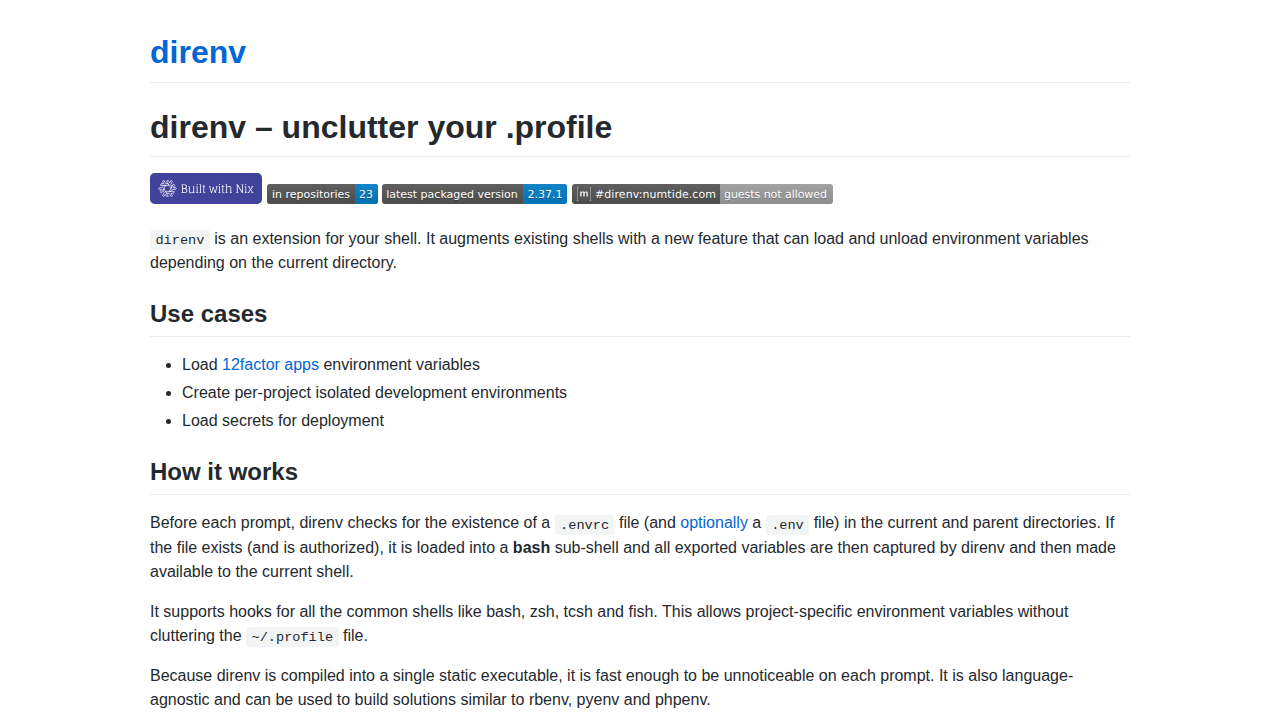Click the '.envrc' inline code snippet
Image resolution: width=1280 pixels, height=720 pixels.
click(585, 524)
